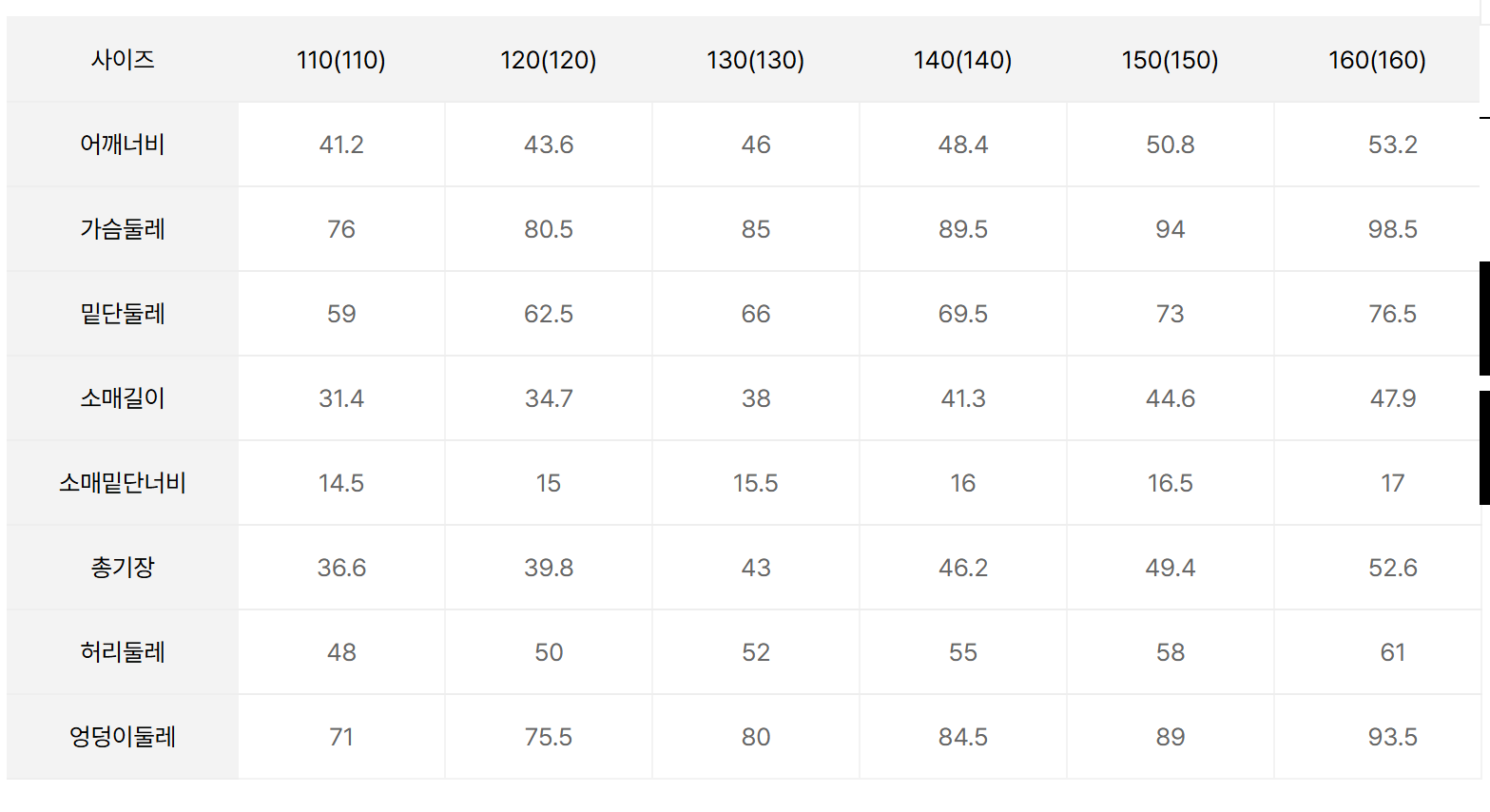Click the 69.5 value in 밑단둘레 row
The image size is (1490, 812).
coord(963,314)
